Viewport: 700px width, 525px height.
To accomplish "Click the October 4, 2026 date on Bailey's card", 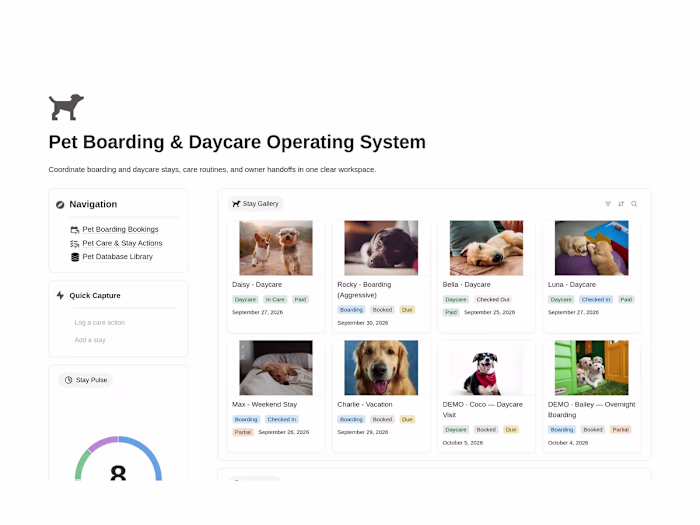I will click(568, 443).
